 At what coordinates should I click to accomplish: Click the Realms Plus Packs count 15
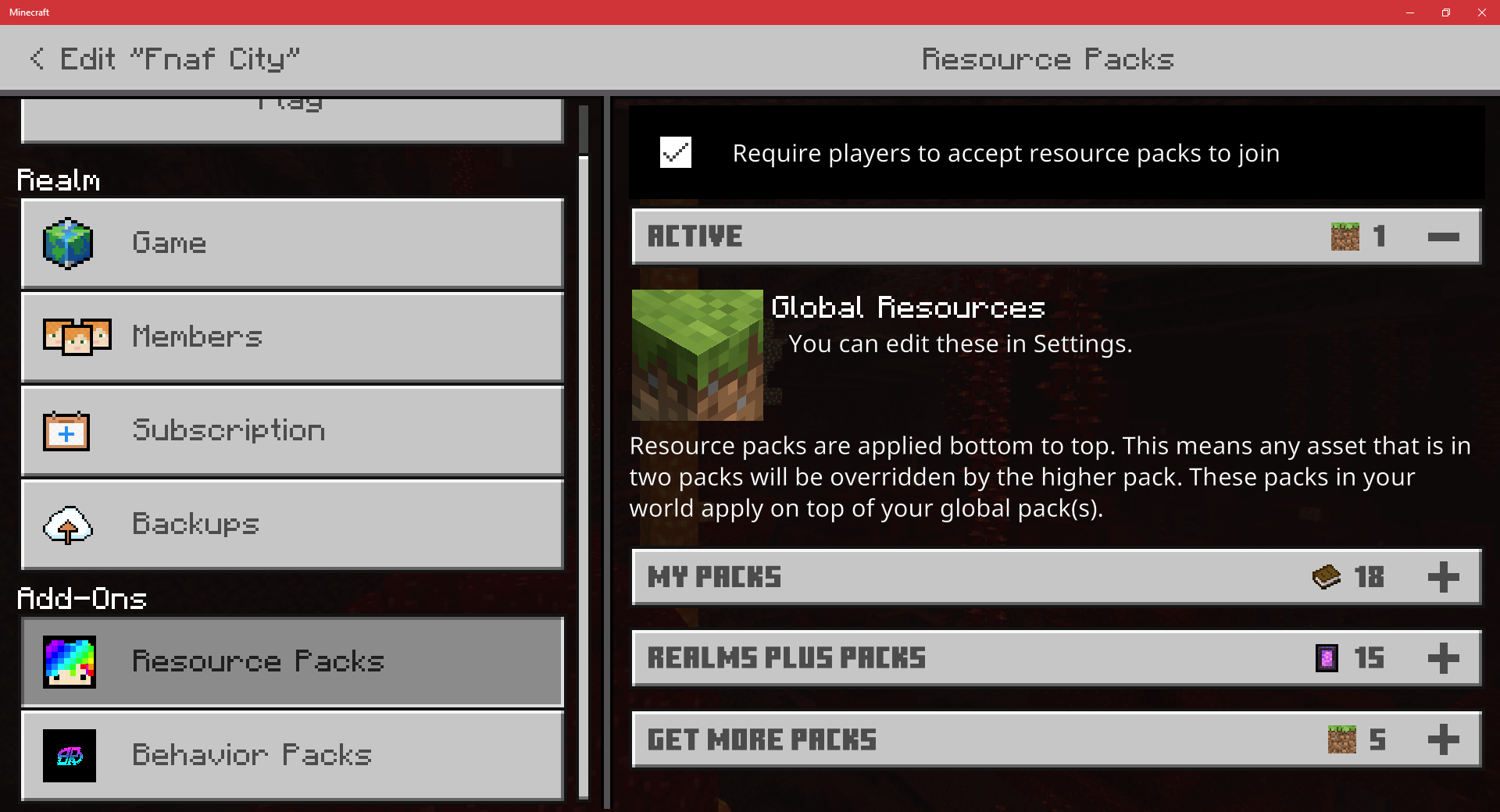[1370, 658]
